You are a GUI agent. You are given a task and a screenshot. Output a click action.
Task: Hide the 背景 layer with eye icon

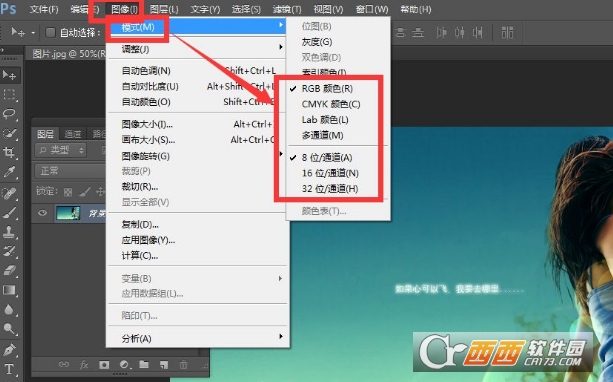point(42,213)
